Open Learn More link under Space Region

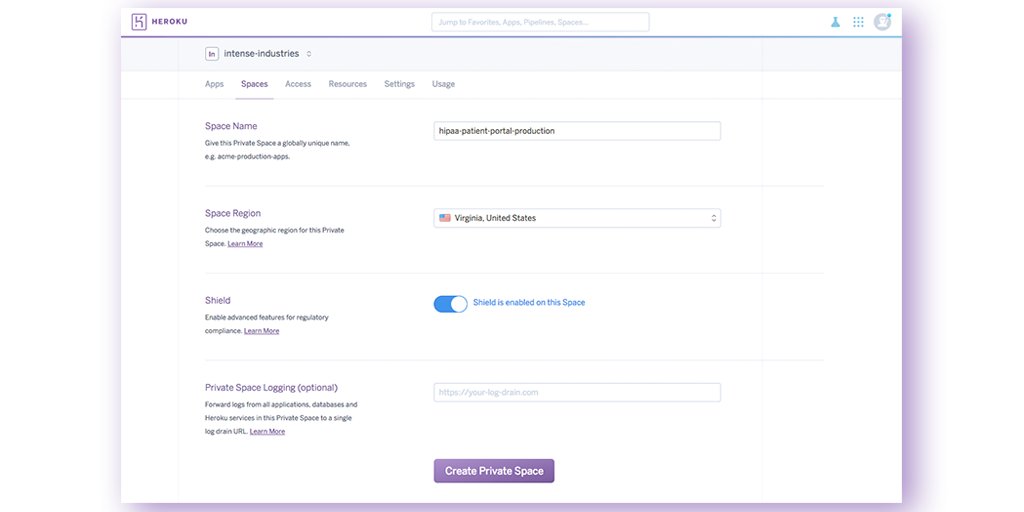click(245, 244)
